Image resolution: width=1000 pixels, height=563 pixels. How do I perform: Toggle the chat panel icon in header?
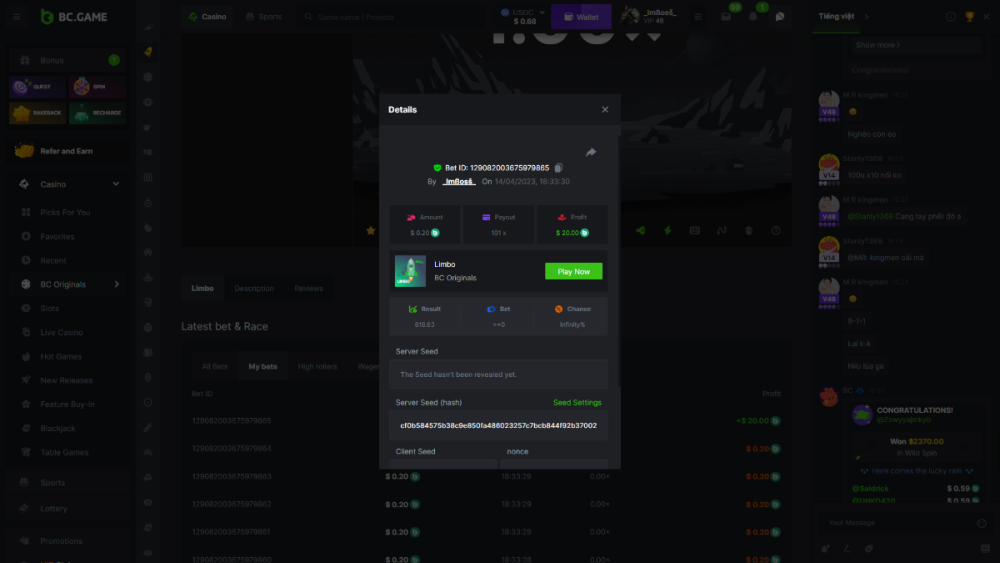point(780,17)
